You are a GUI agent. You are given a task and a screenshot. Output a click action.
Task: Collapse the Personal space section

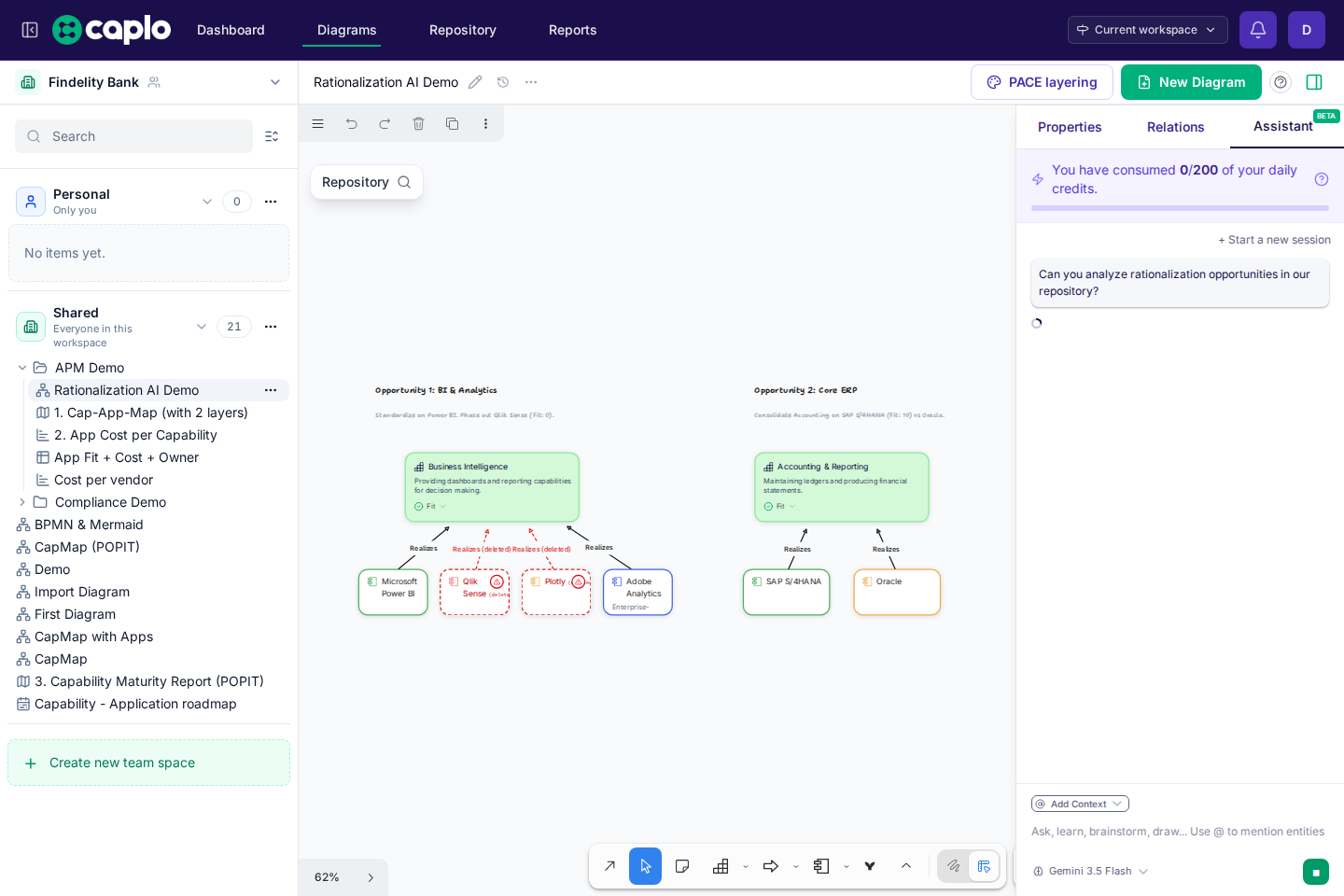point(207,202)
